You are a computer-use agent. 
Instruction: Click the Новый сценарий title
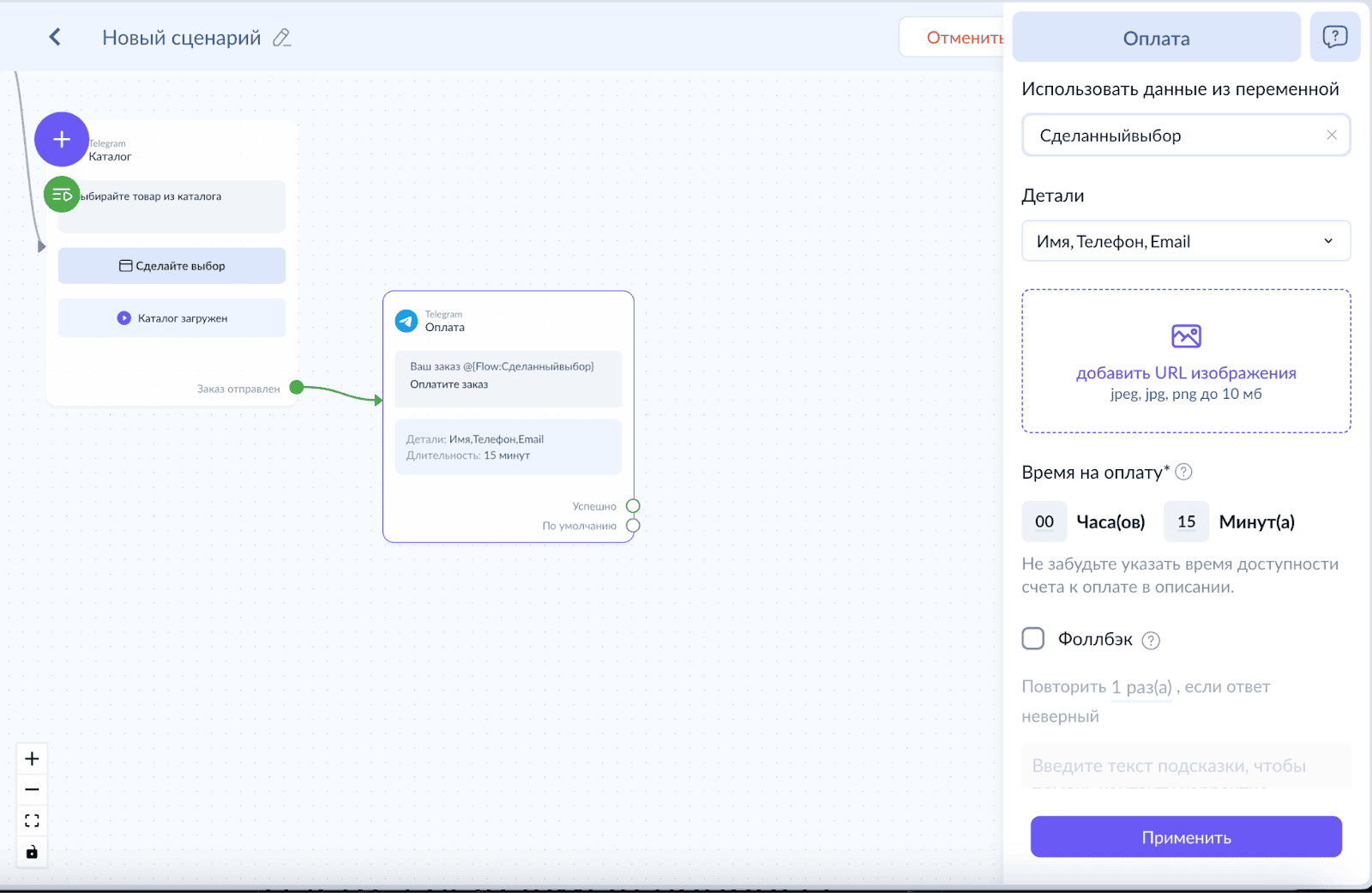182,38
